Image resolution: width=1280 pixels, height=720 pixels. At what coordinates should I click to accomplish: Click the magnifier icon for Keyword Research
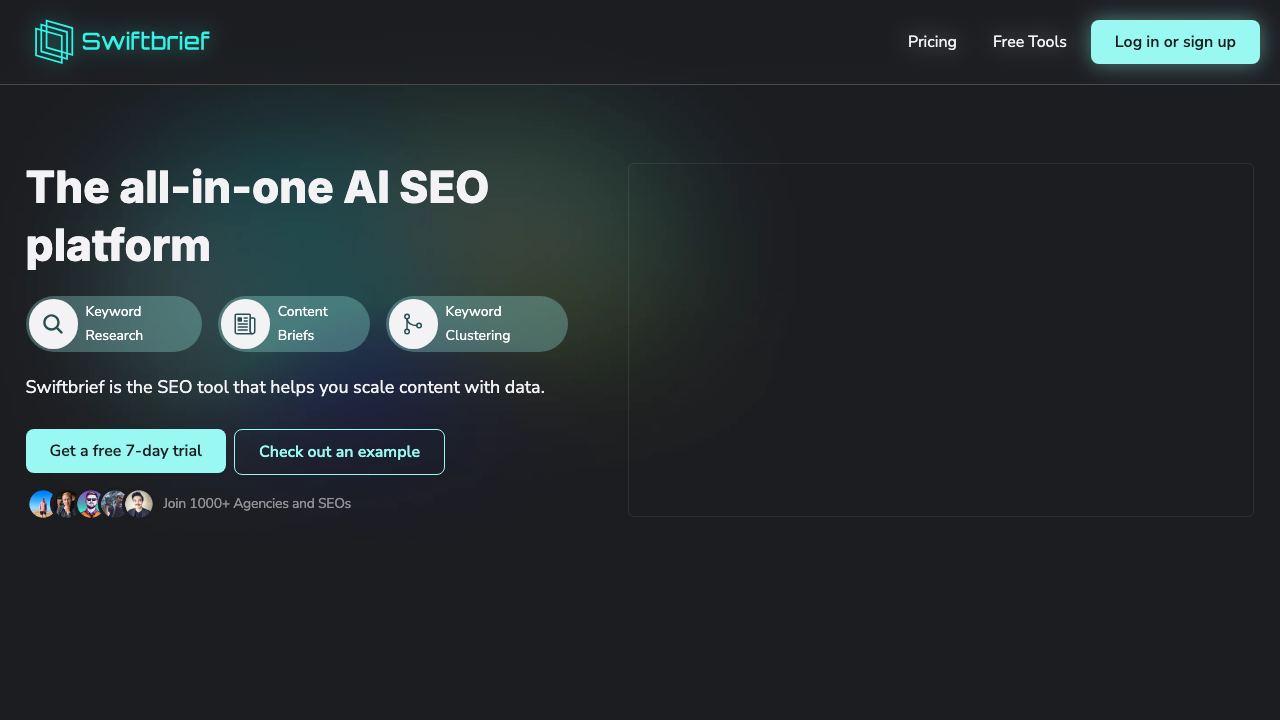(53, 324)
